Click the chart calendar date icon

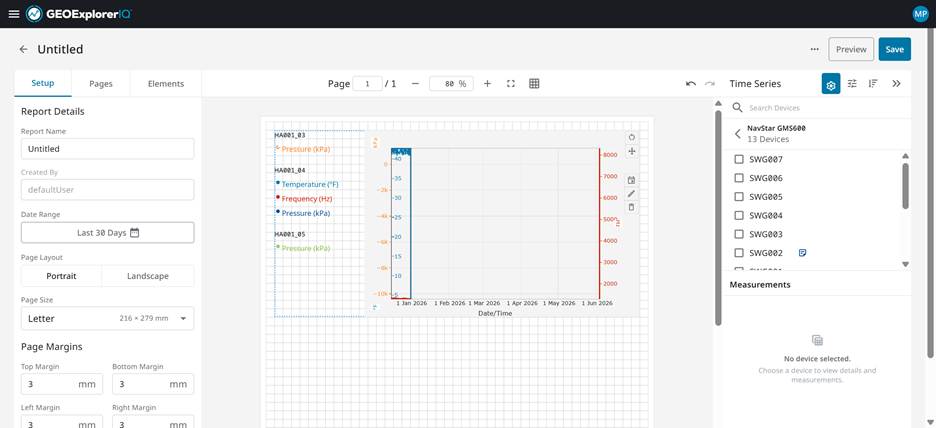click(x=632, y=180)
